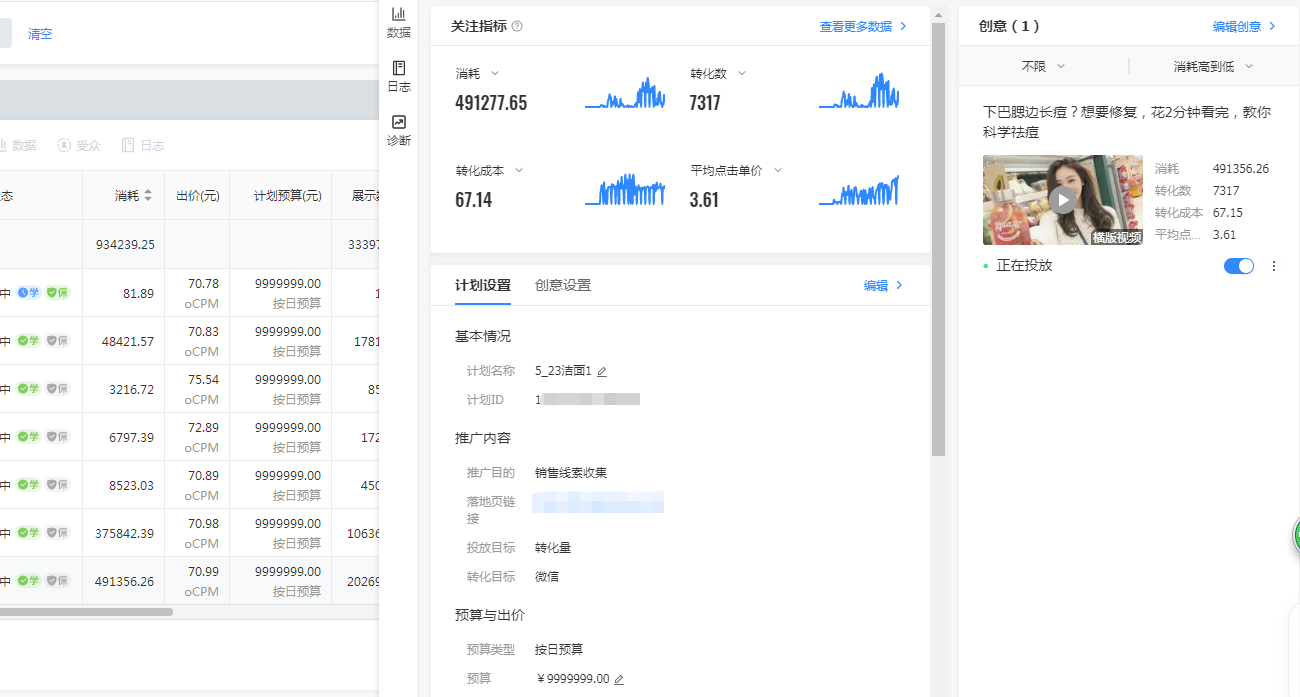The width and height of the screenshot is (1300, 697).
Task: Open the 诊断 diagnosis panel
Action: 398,131
